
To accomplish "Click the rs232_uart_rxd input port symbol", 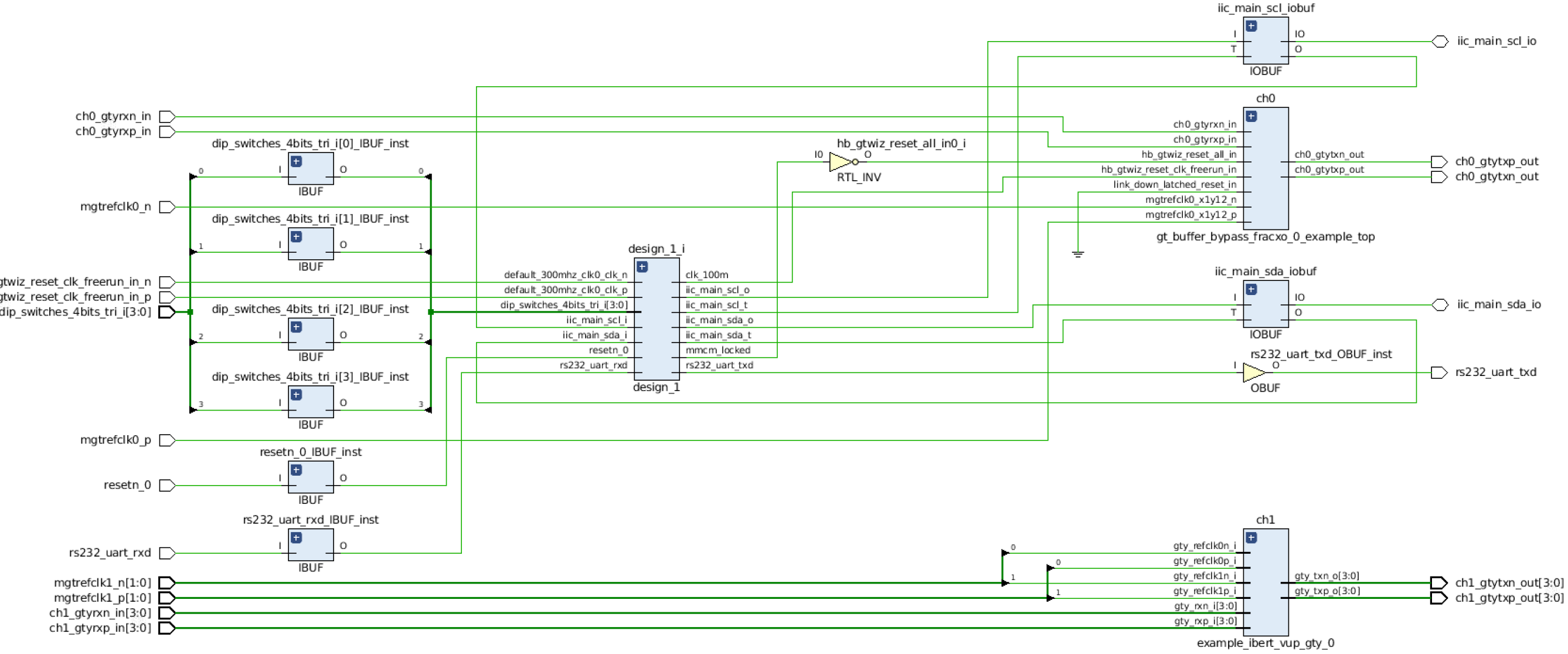I will coord(168,553).
